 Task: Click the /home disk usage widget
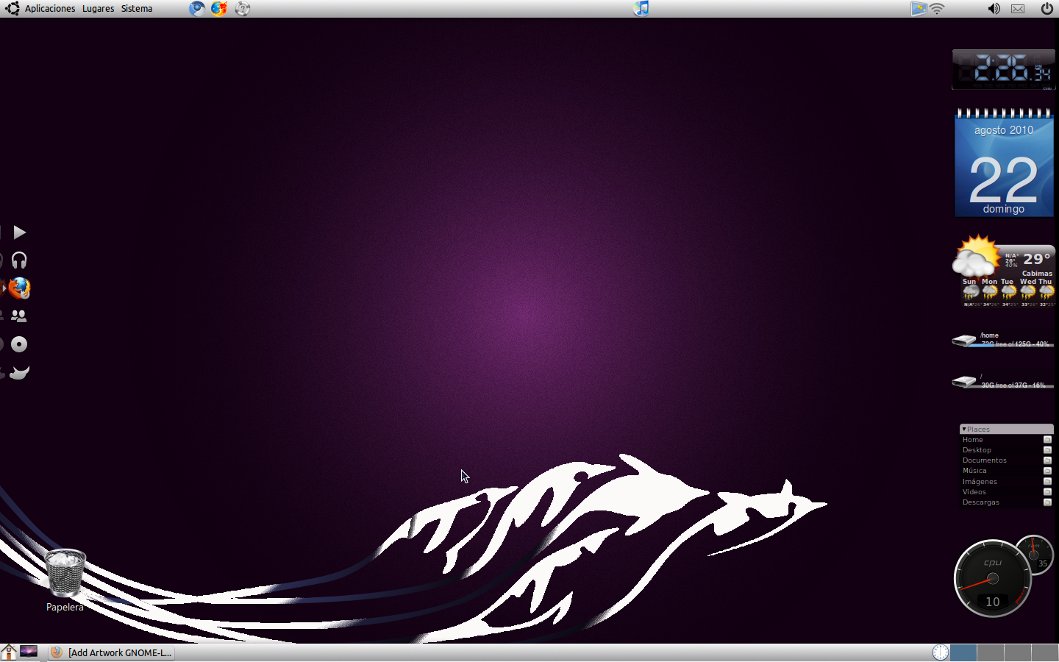pyautogui.click(x=1002, y=340)
